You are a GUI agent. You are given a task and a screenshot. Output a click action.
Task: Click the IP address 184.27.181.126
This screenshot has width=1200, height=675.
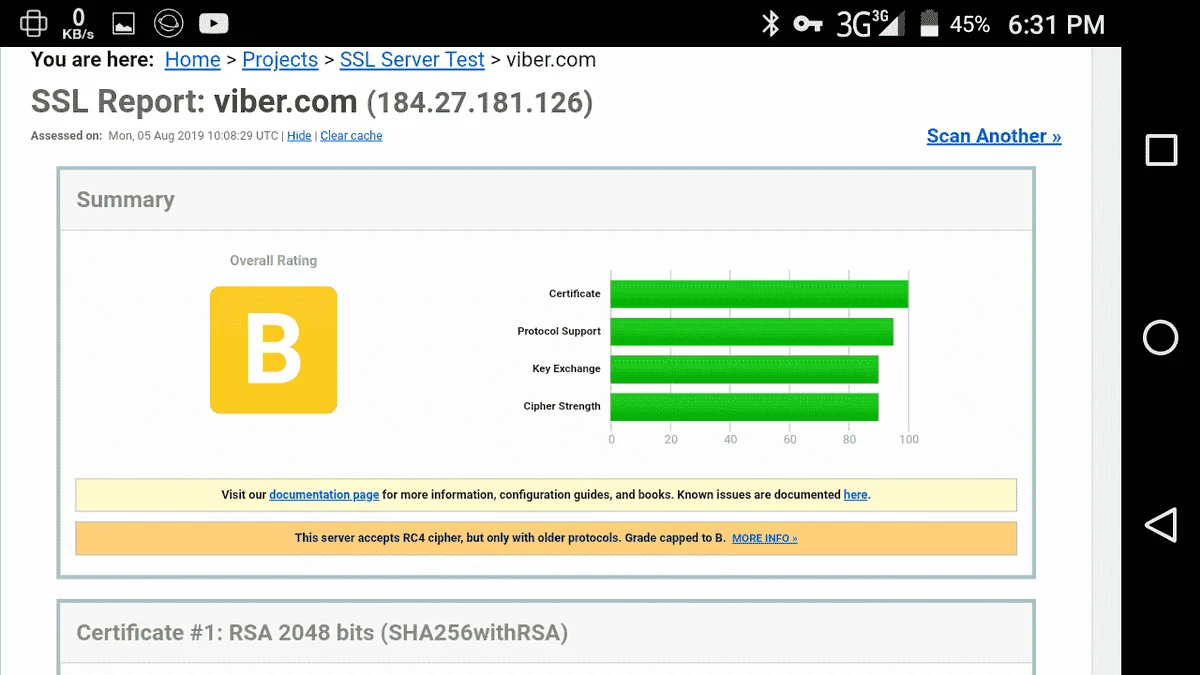pyautogui.click(x=480, y=102)
